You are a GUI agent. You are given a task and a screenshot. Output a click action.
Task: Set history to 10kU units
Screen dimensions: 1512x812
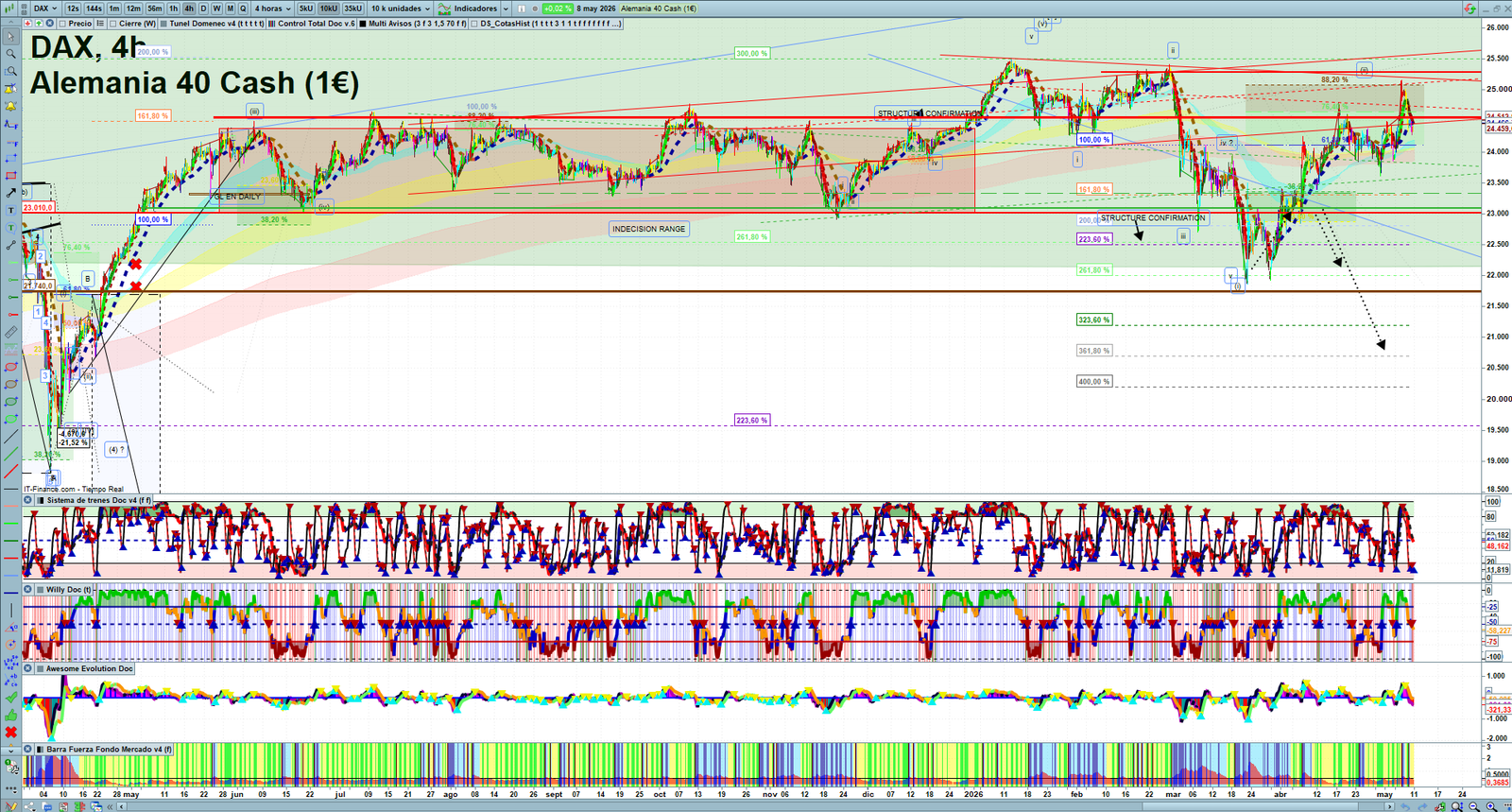[x=329, y=9]
